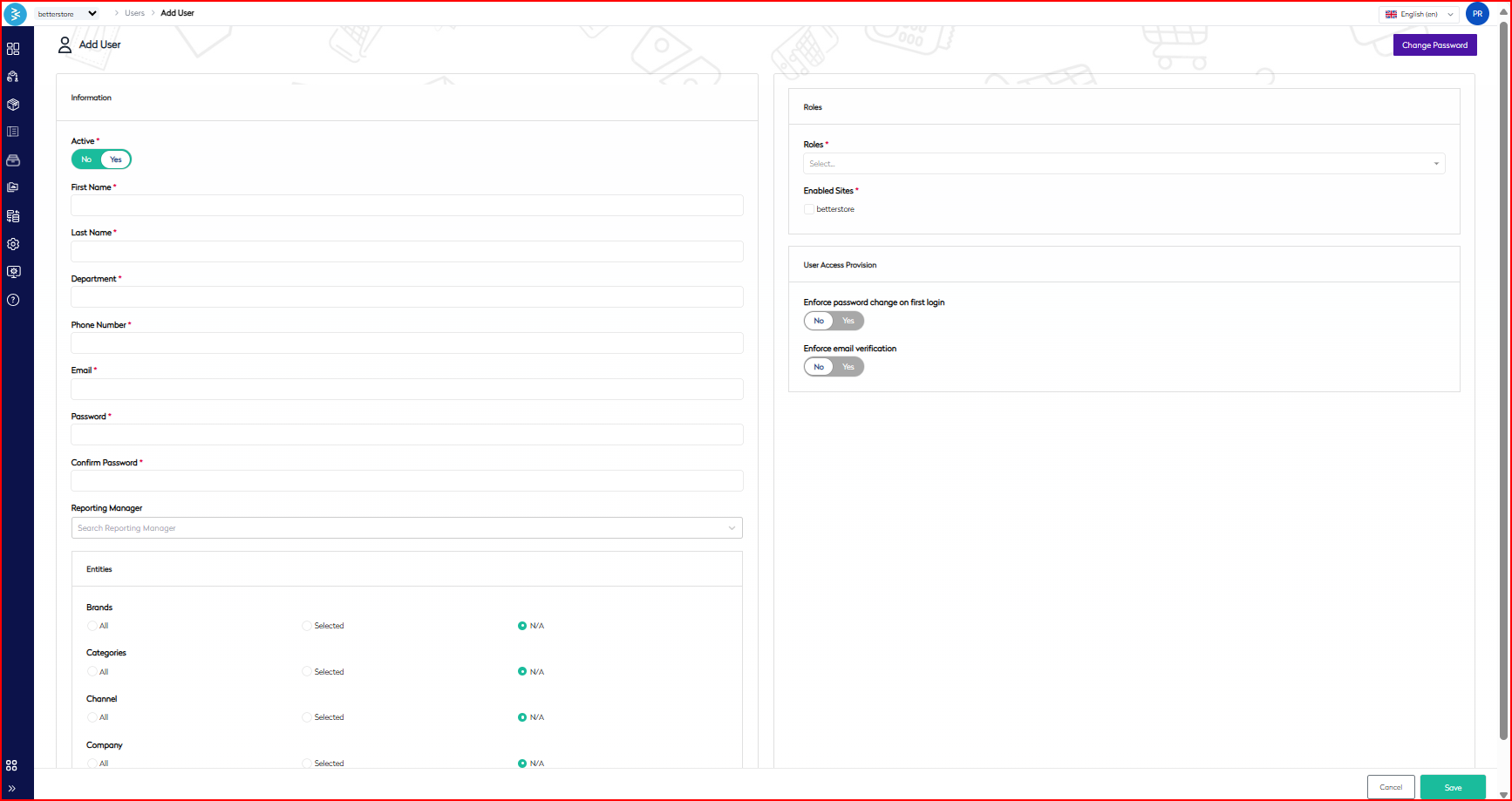Open the Roles select dropdown
Image resolution: width=1512 pixels, height=801 pixels.
coord(1123,164)
